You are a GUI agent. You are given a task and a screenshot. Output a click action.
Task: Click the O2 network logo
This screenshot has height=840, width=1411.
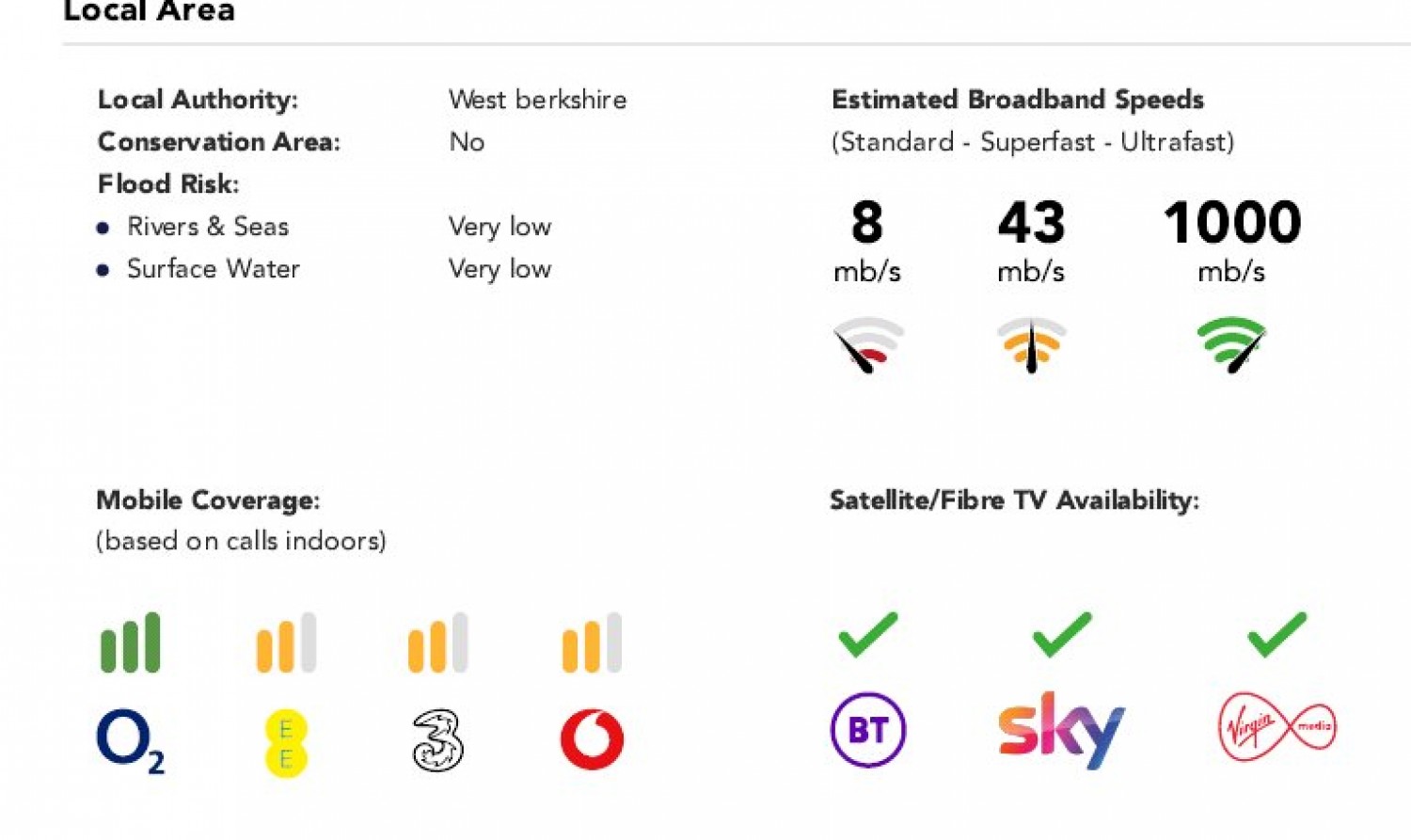coord(130,740)
